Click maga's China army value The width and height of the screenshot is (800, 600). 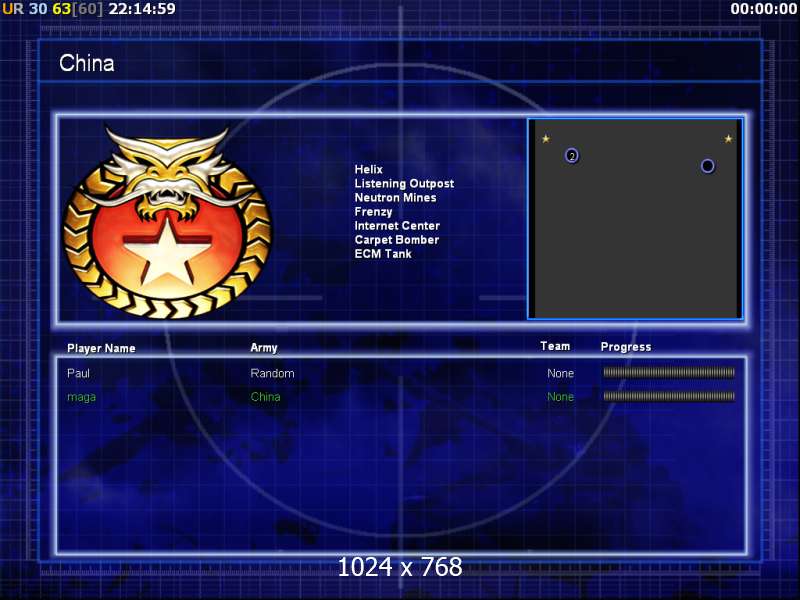pyautogui.click(x=265, y=397)
